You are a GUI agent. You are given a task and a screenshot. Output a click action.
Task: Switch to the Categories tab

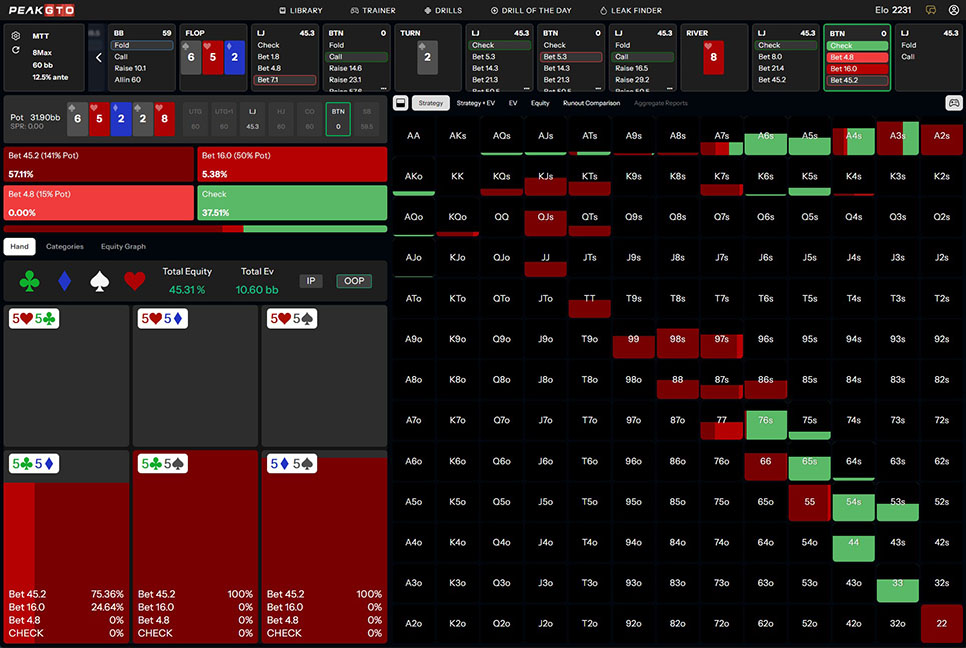coord(65,246)
